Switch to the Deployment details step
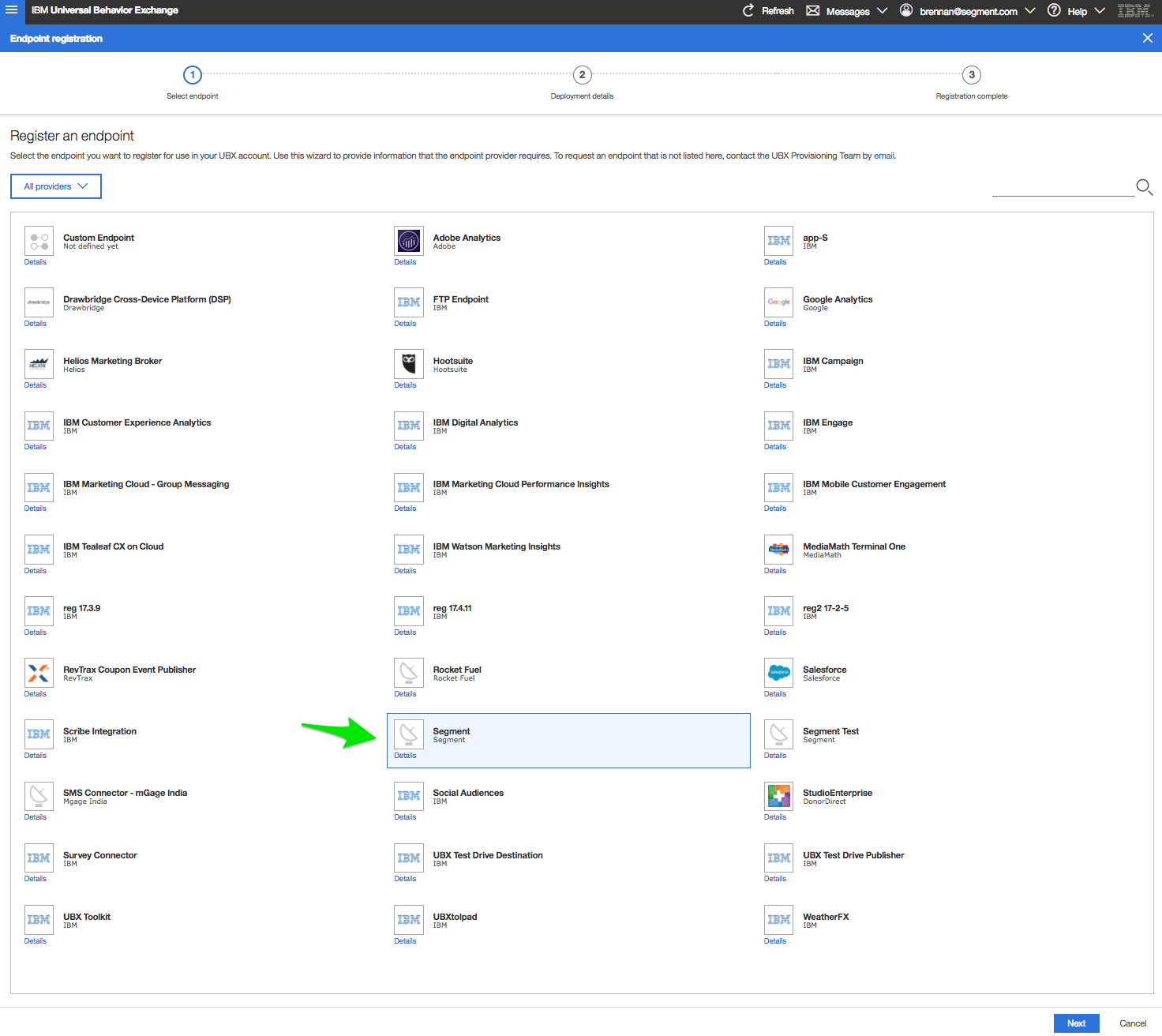Viewport: 1162px width, 1036px height. [x=582, y=75]
